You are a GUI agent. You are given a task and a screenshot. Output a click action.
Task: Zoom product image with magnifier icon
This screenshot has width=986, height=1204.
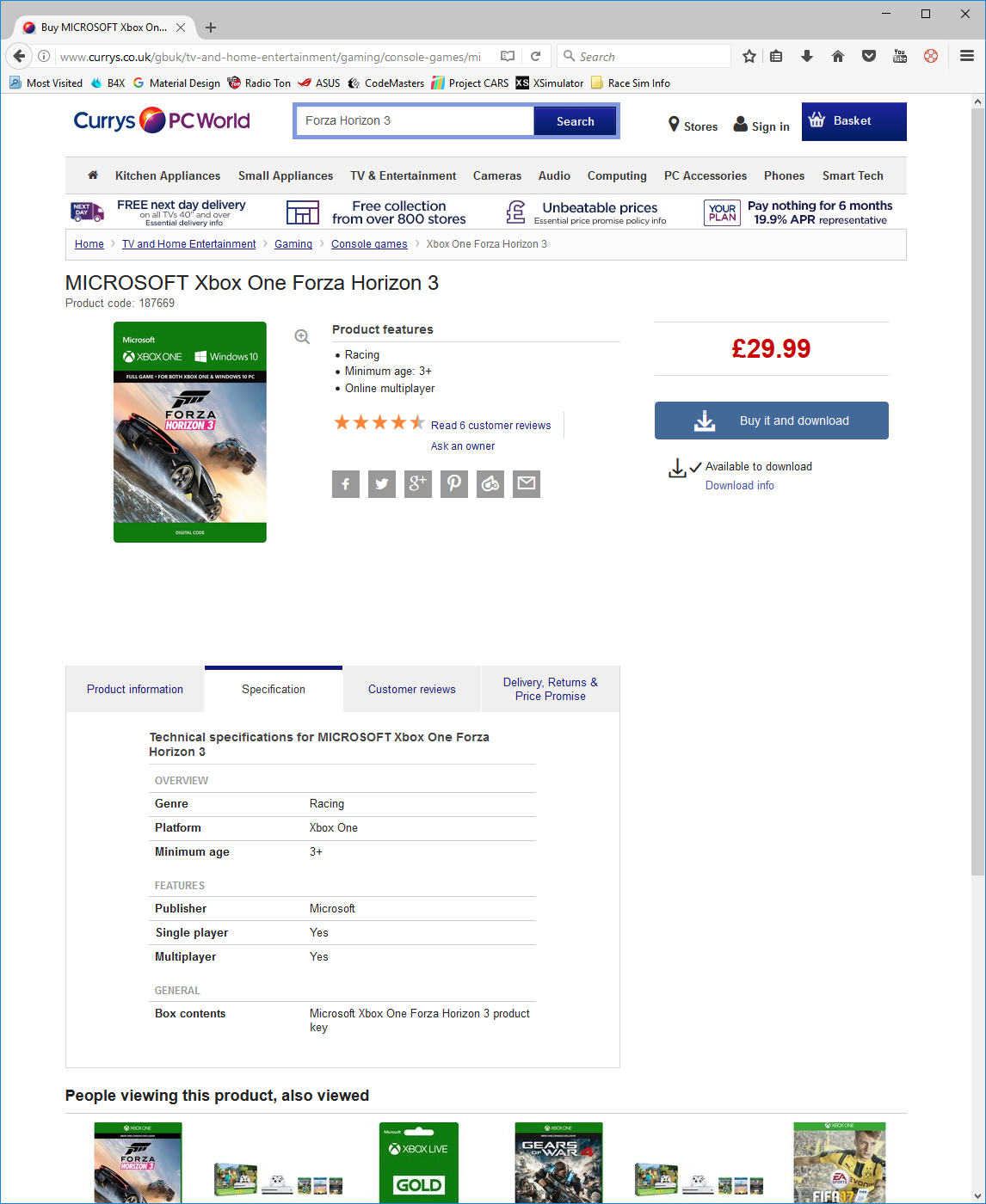pos(302,336)
